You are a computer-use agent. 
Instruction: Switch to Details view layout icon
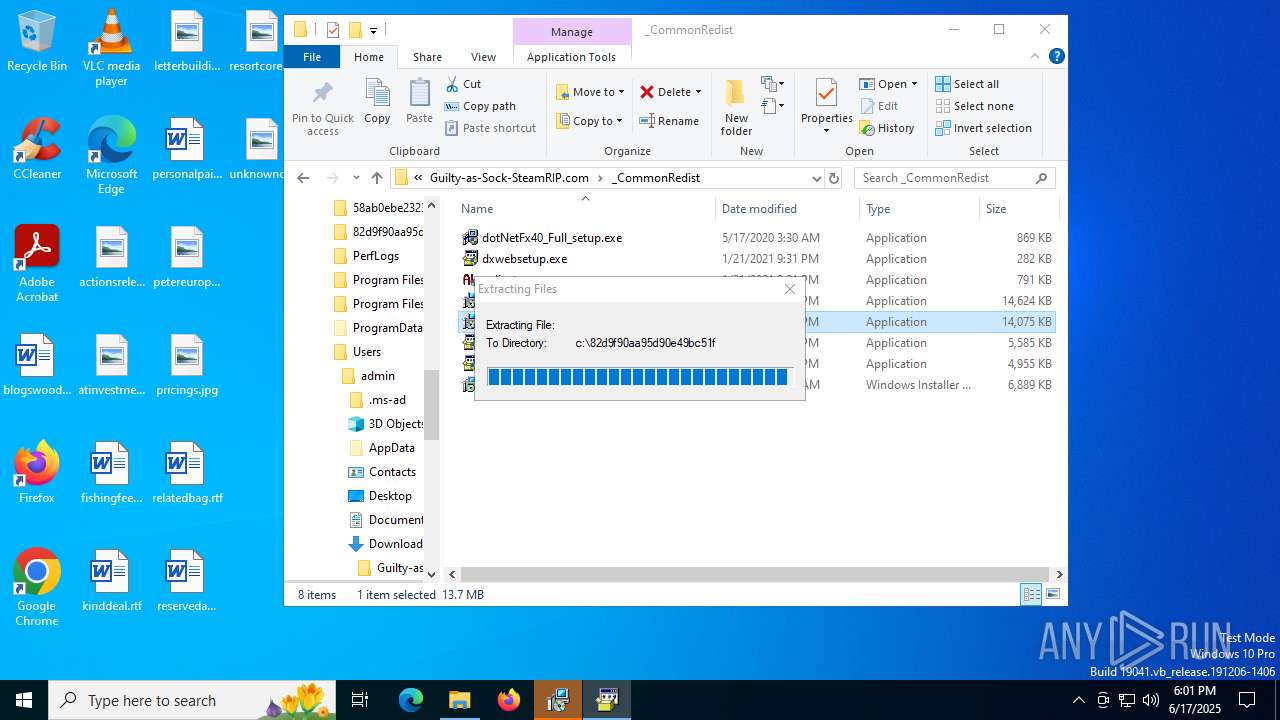(x=1030, y=595)
